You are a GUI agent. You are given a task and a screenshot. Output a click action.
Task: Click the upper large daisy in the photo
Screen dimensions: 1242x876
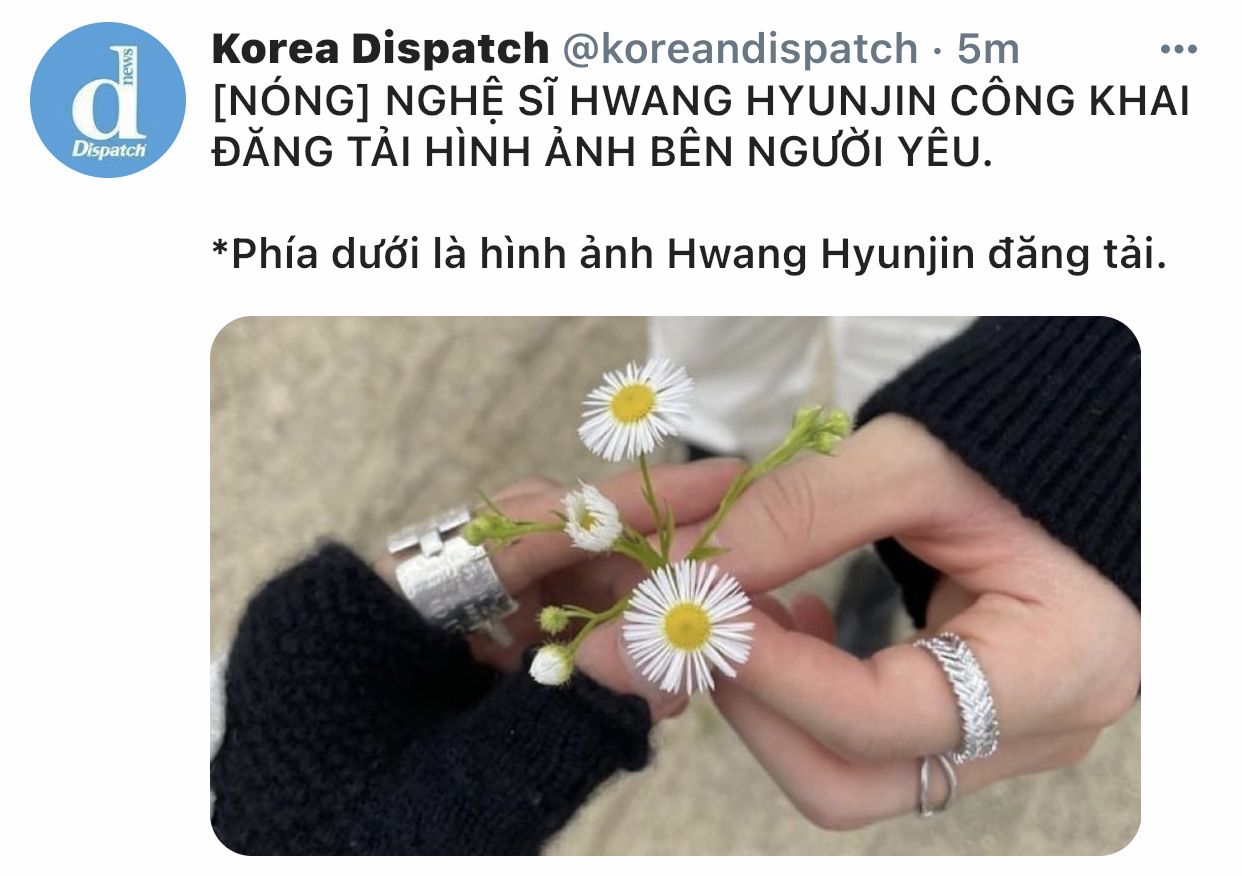[636, 407]
